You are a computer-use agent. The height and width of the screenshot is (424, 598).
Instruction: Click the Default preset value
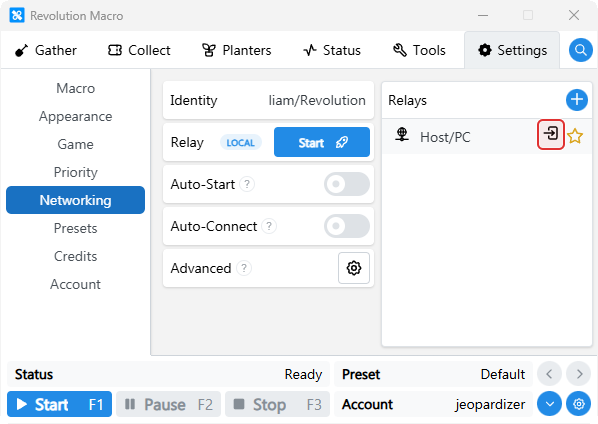pyautogui.click(x=503, y=374)
